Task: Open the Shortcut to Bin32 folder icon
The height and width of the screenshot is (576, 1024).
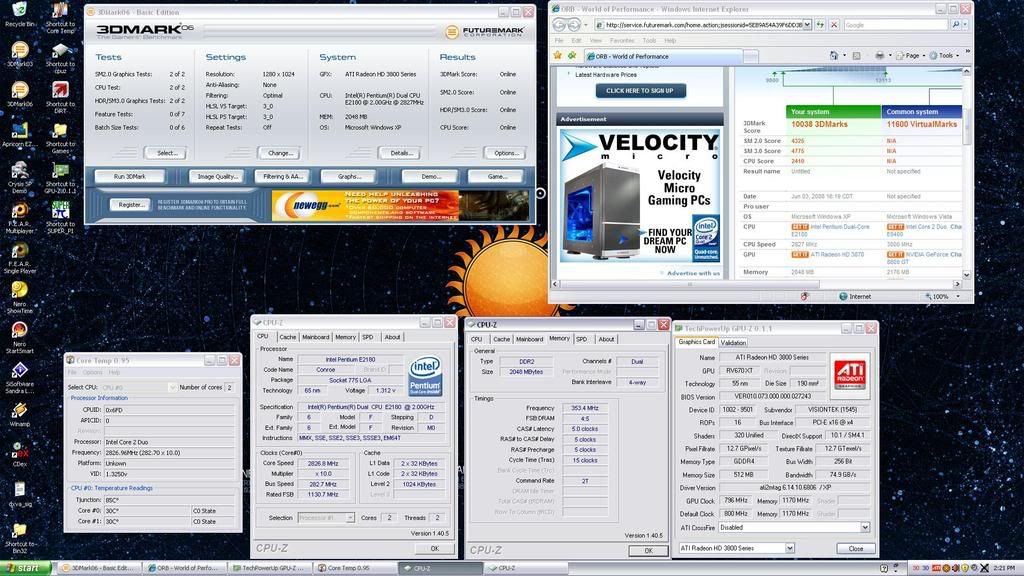Action: point(20,538)
